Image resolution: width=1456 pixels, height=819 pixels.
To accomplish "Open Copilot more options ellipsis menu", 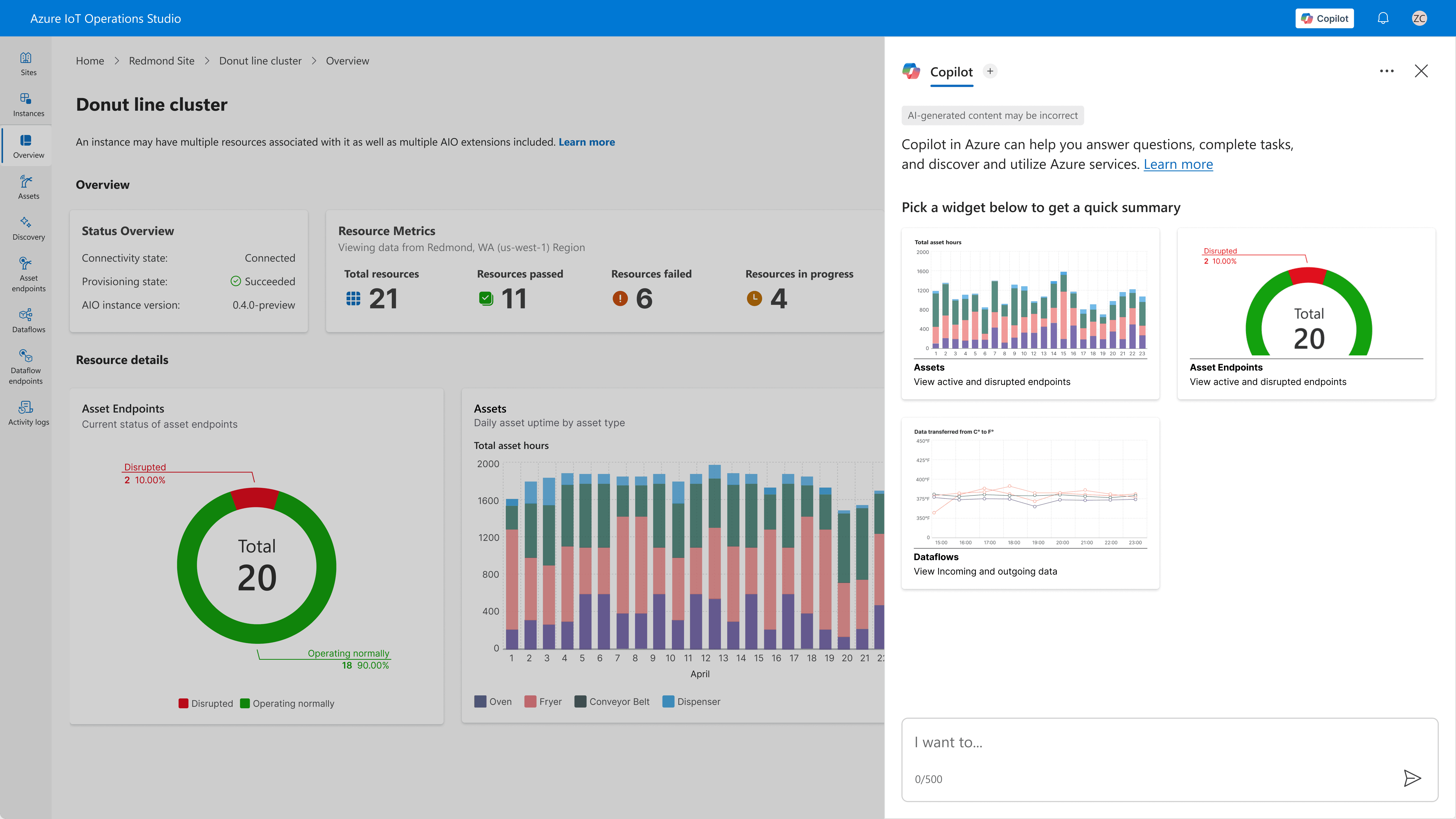I will pyautogui.click(x=1386, y=71).
